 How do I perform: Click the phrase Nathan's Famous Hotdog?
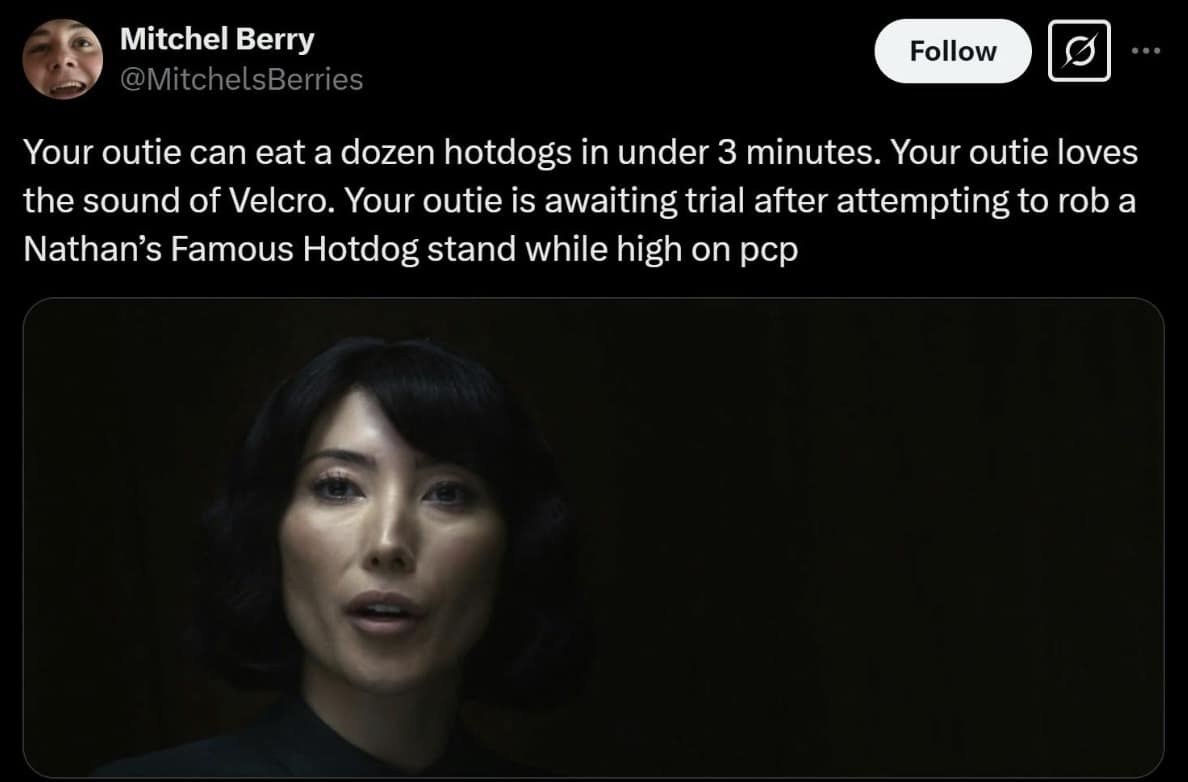221,249
